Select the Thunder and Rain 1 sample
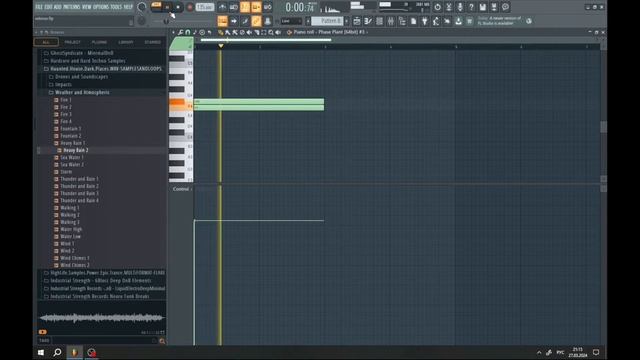Screen dimensions: 640x360 79,179
